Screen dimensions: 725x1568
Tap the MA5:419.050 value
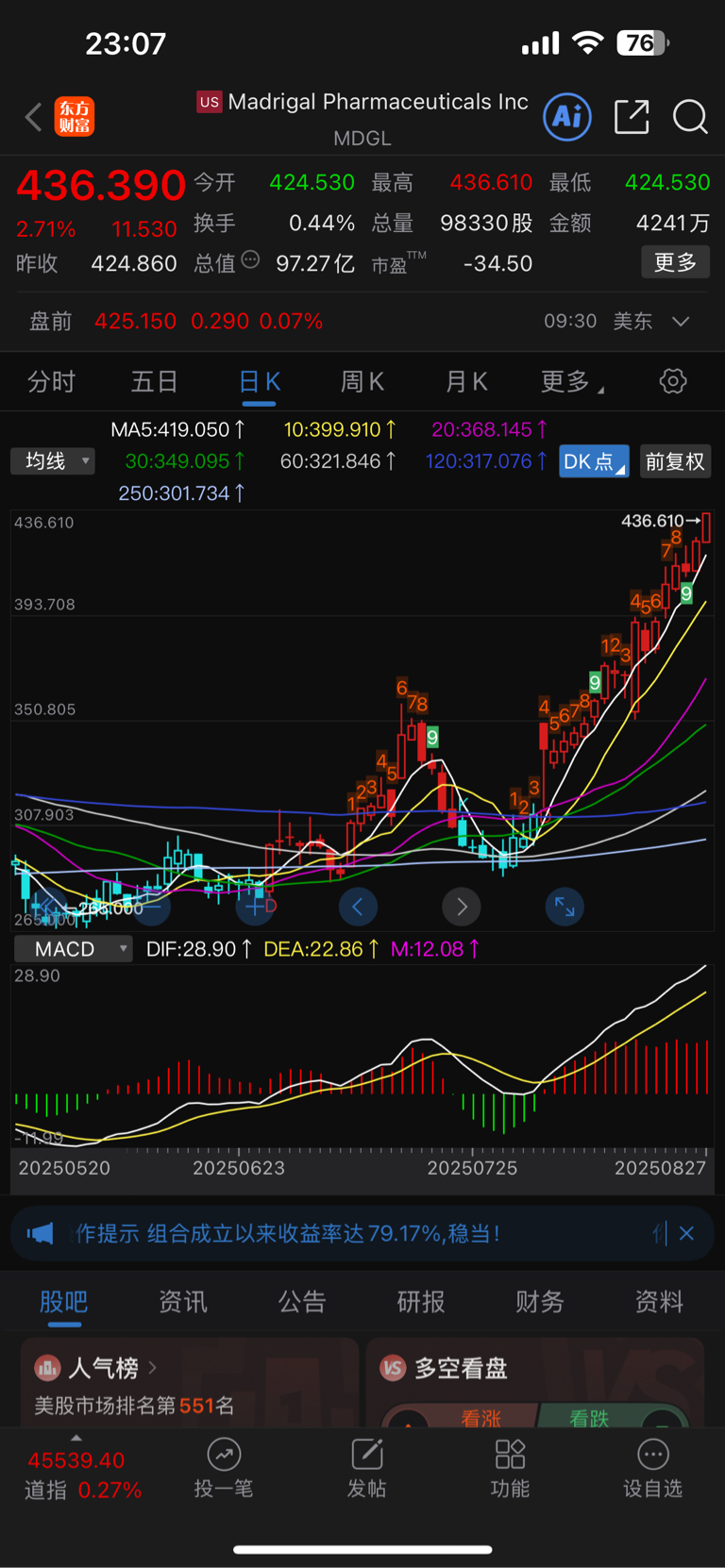pyautogui.click(x=177, y=429)
